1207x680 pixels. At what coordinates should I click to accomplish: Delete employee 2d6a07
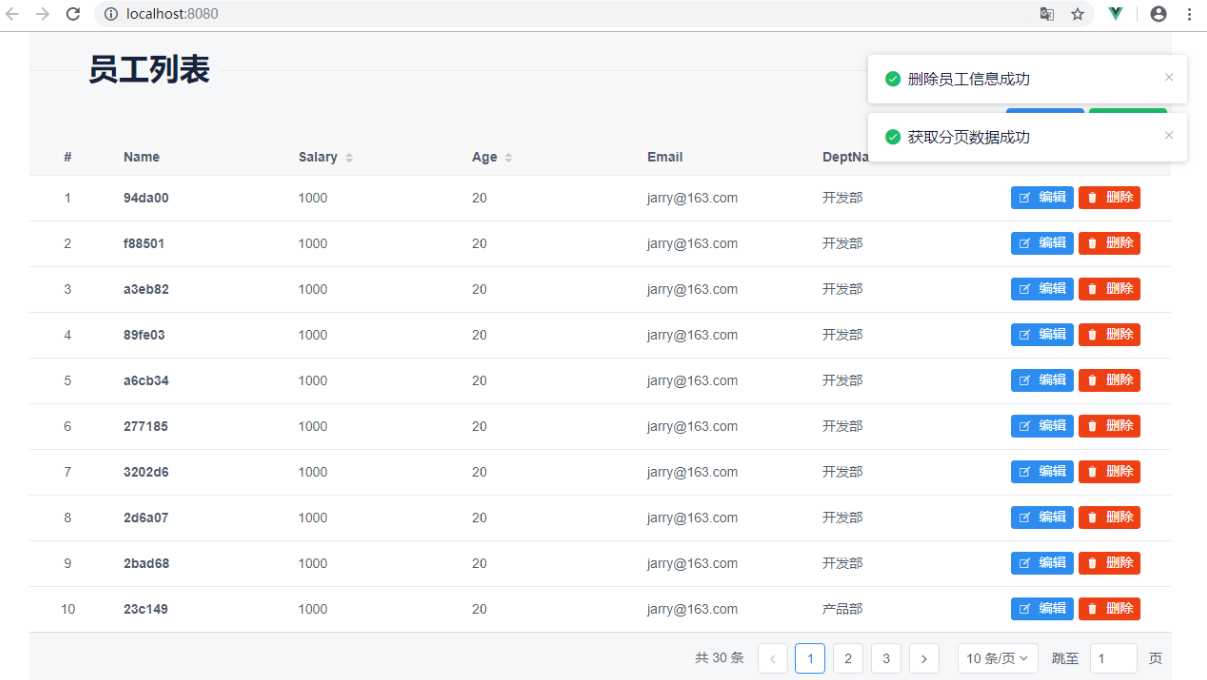1109,517
